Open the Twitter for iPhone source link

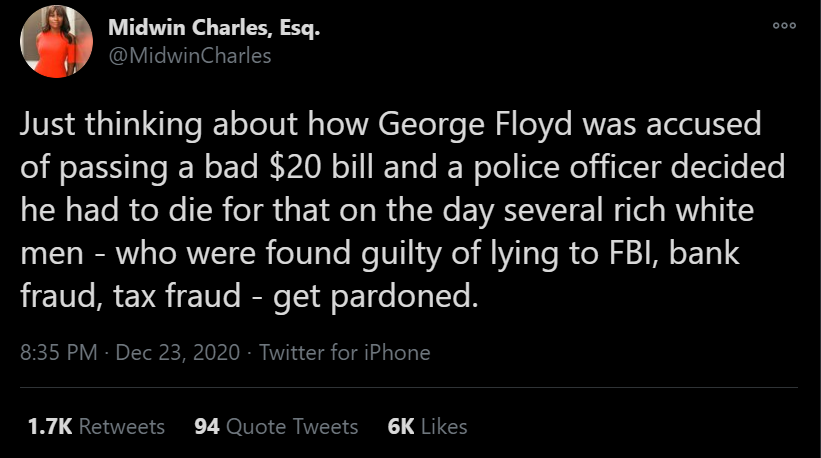click(x=344, y=352)
